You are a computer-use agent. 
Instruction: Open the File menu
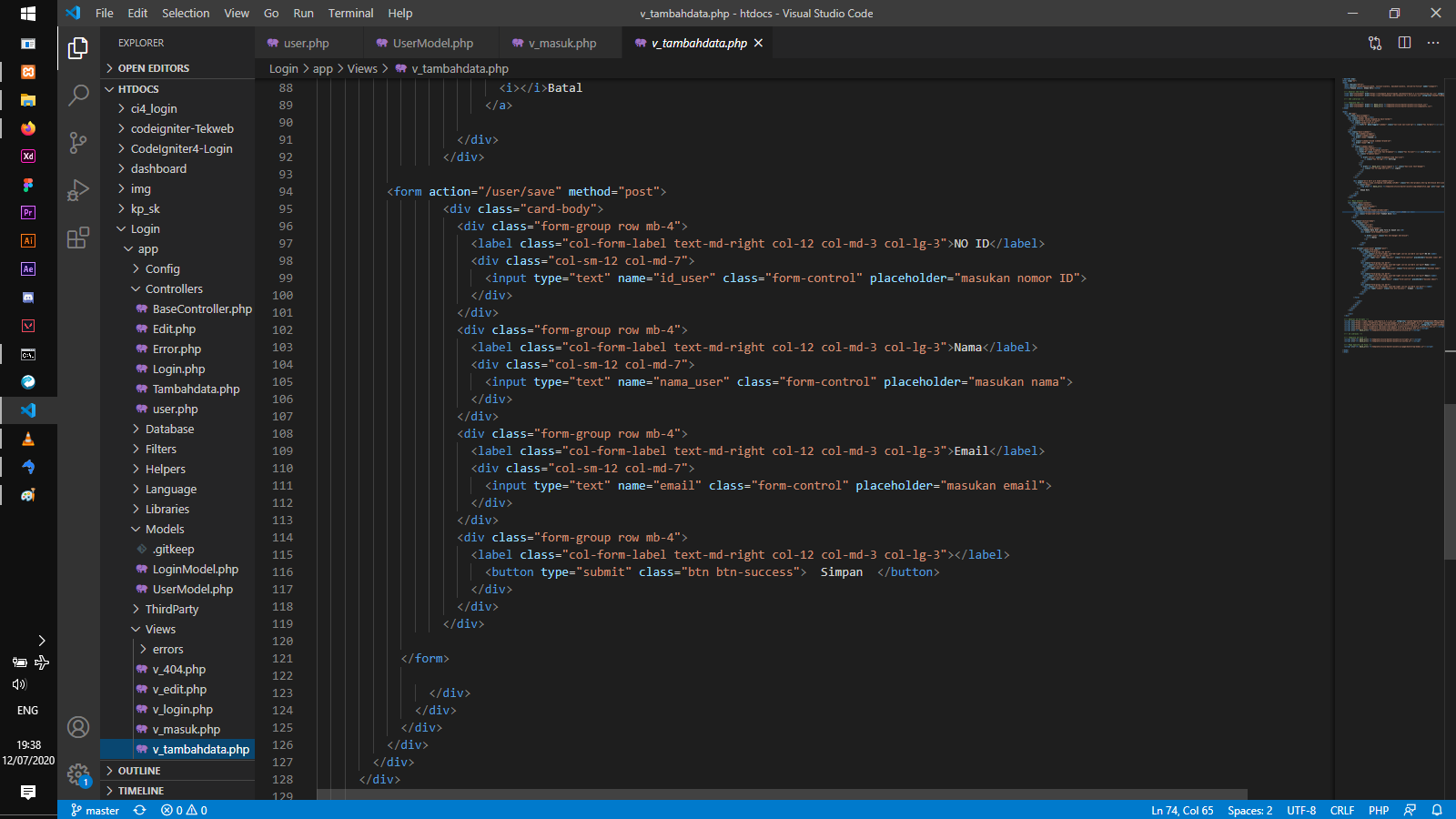tap(105, 14)
